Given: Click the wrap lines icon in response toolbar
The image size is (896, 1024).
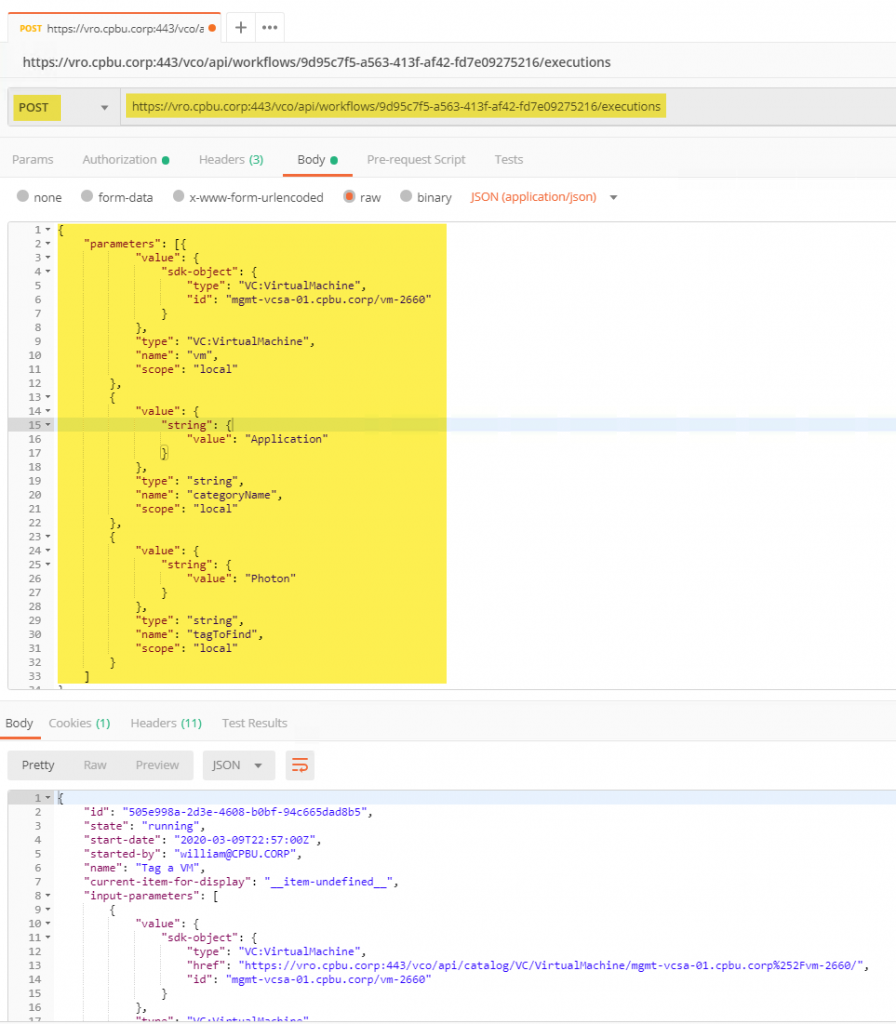Looking at the screenshot, I should pyautogui.click(x=299, y=765).
